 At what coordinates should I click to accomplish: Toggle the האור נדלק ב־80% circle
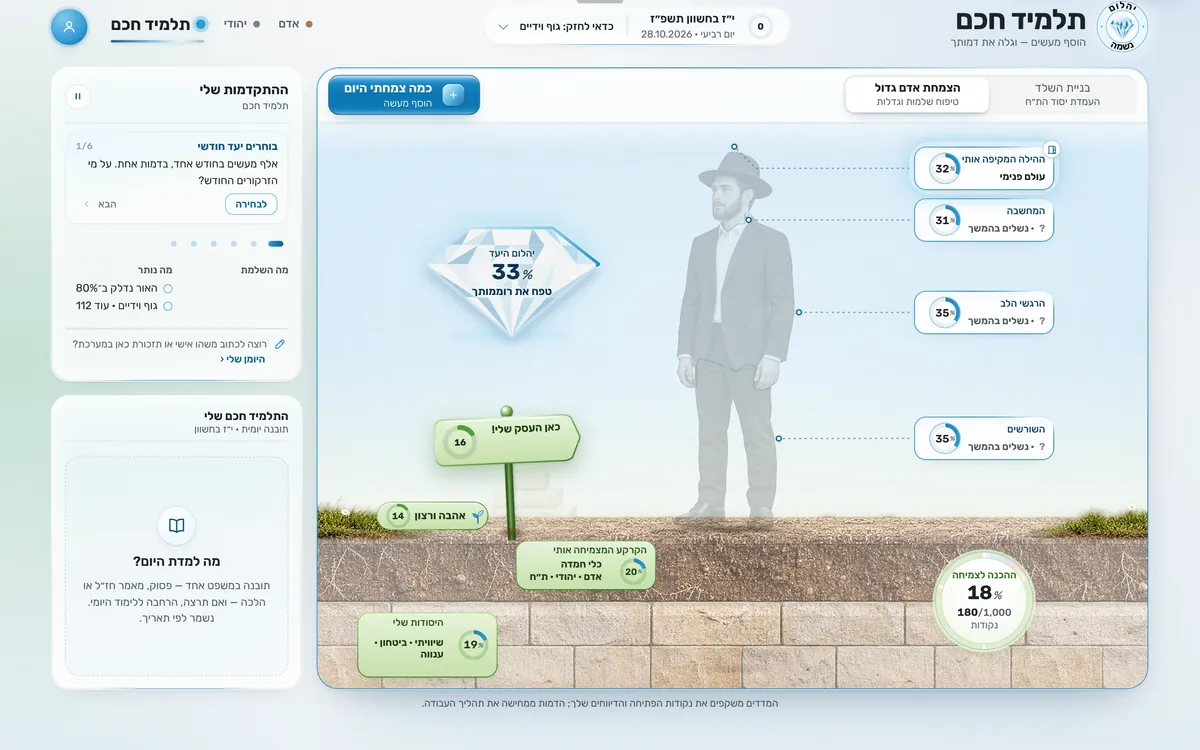pos(167,288)
